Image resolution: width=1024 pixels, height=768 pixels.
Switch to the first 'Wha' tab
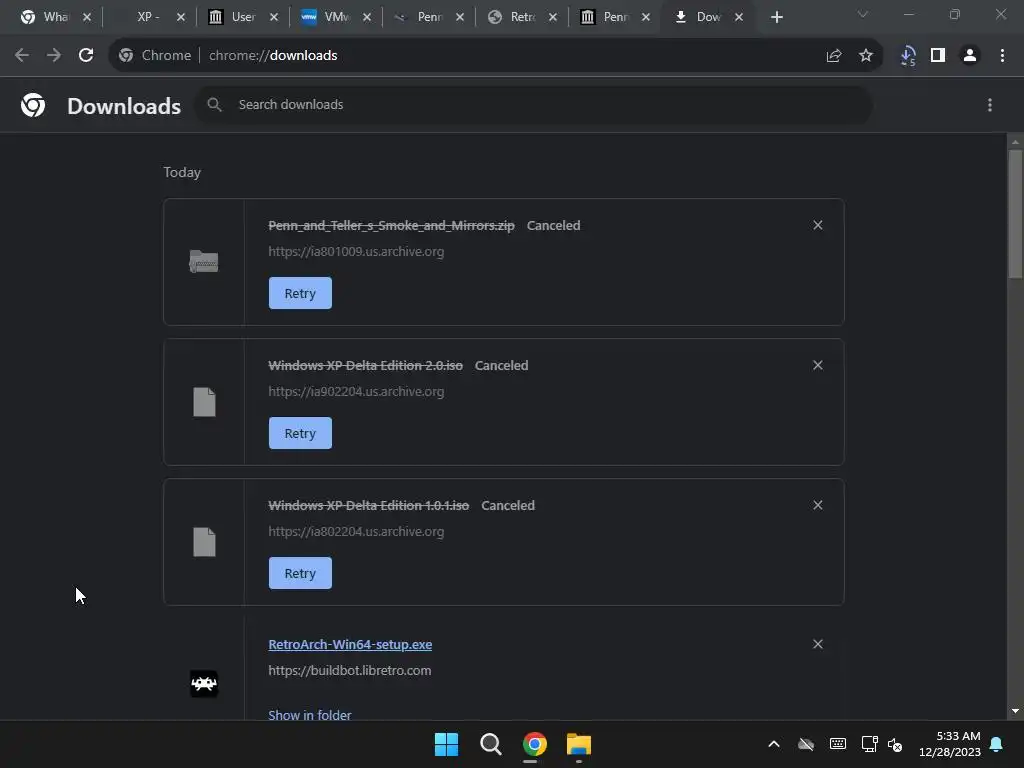56,17
